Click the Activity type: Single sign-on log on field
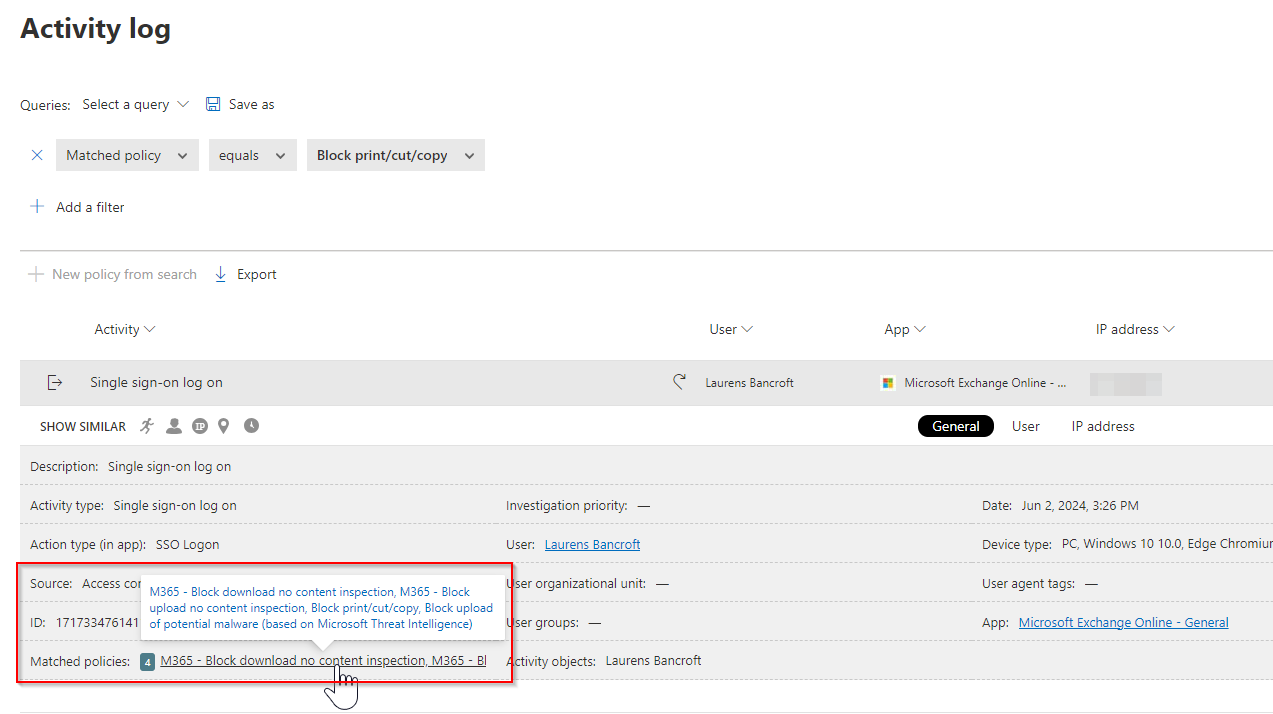 pos(133,505)
